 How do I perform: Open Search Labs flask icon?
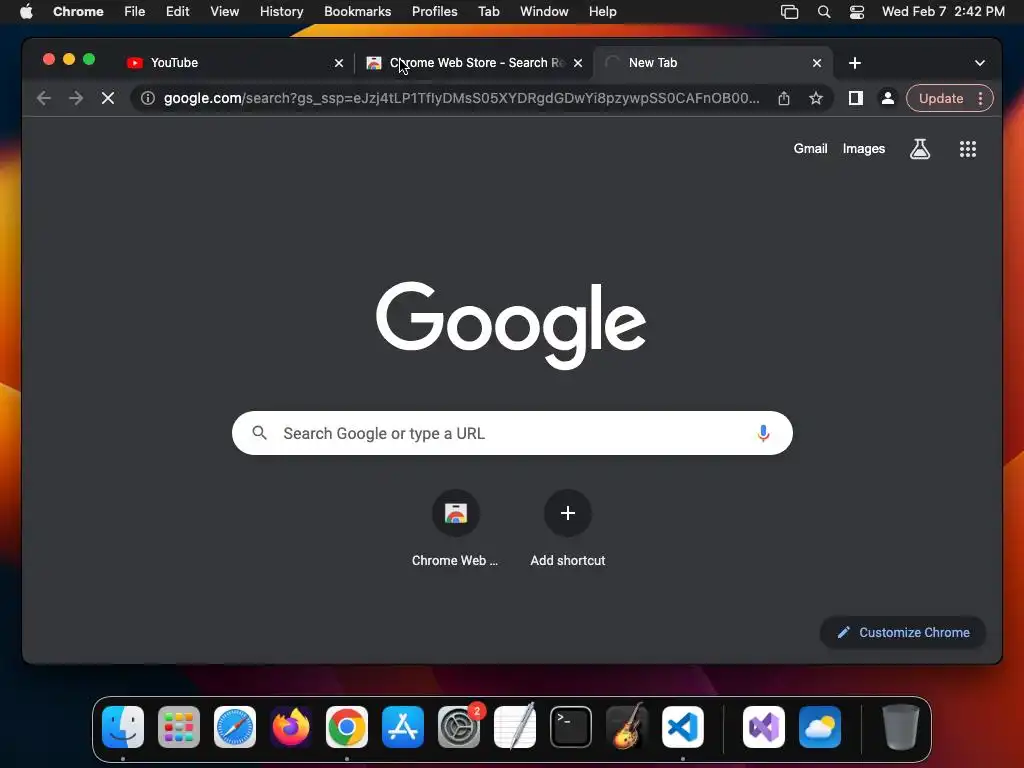click(x=920, y=149)
